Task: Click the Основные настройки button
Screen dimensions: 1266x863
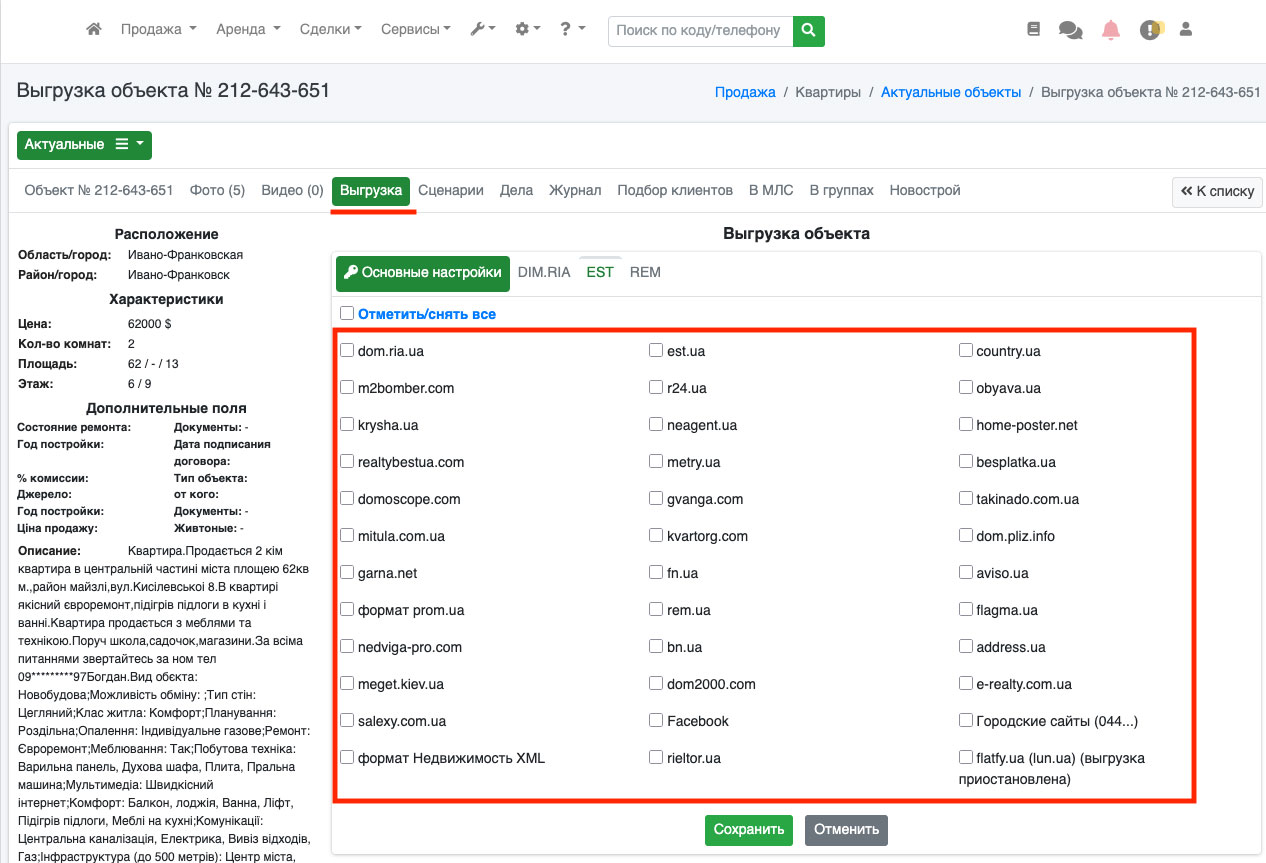Action: (422, 272)
